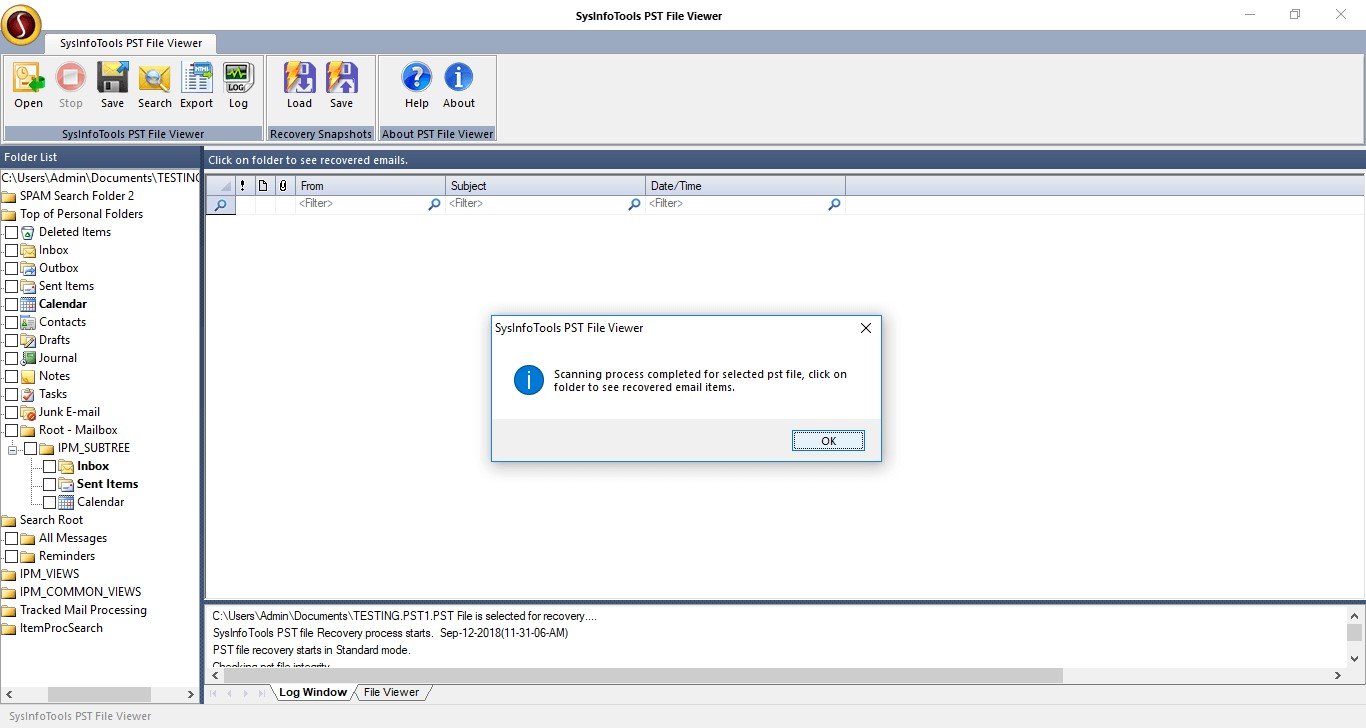
Task: Click the Export icon
Action: tap(196, 85)
